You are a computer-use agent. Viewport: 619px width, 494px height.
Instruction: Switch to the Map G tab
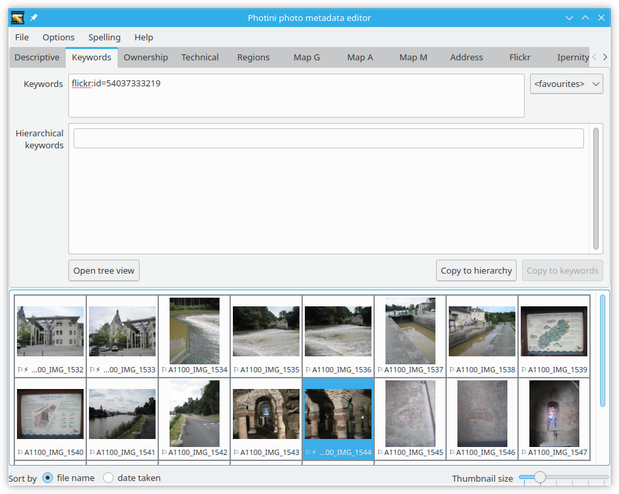click(x=306, y=58)
